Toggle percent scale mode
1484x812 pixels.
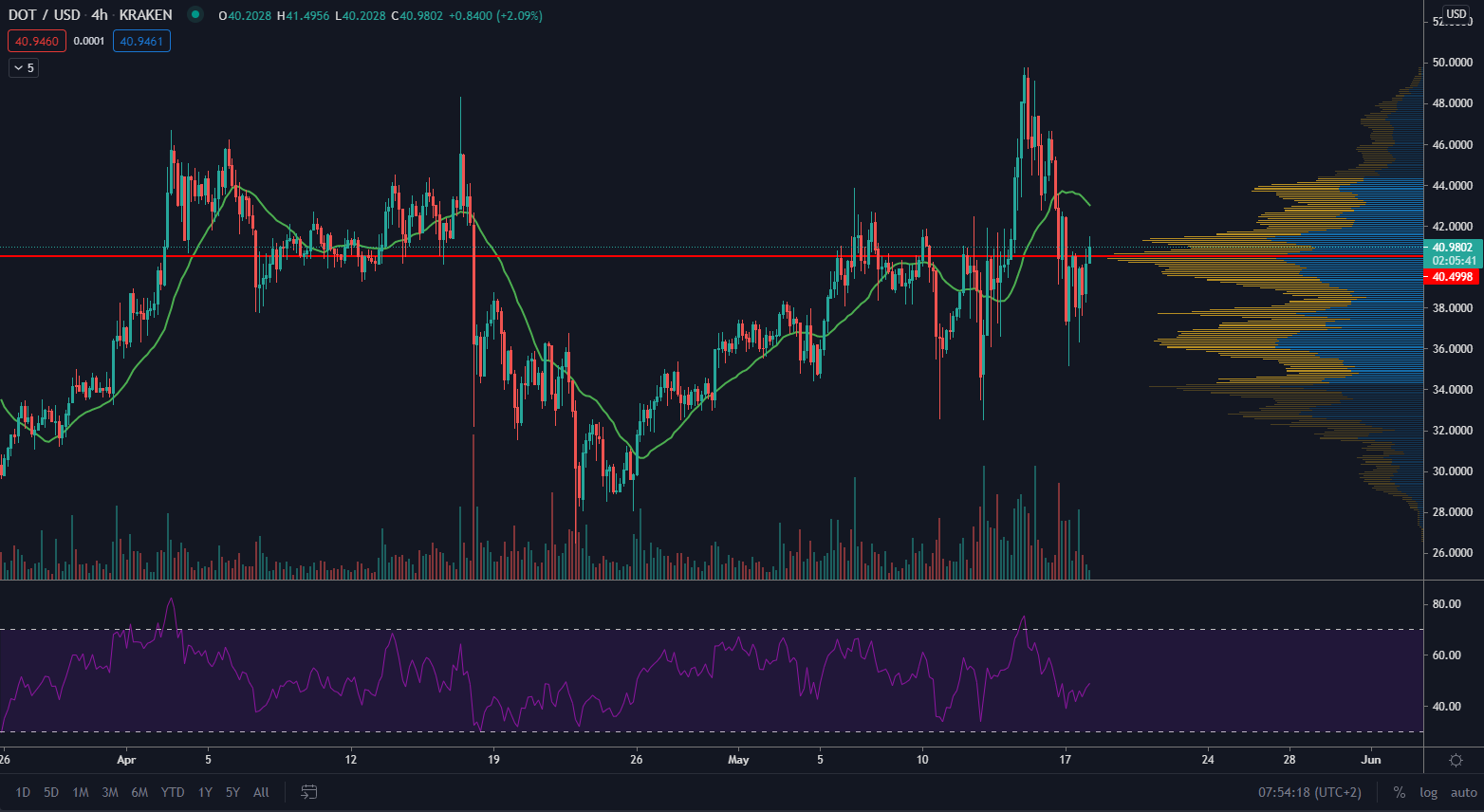coord(1399,792)
